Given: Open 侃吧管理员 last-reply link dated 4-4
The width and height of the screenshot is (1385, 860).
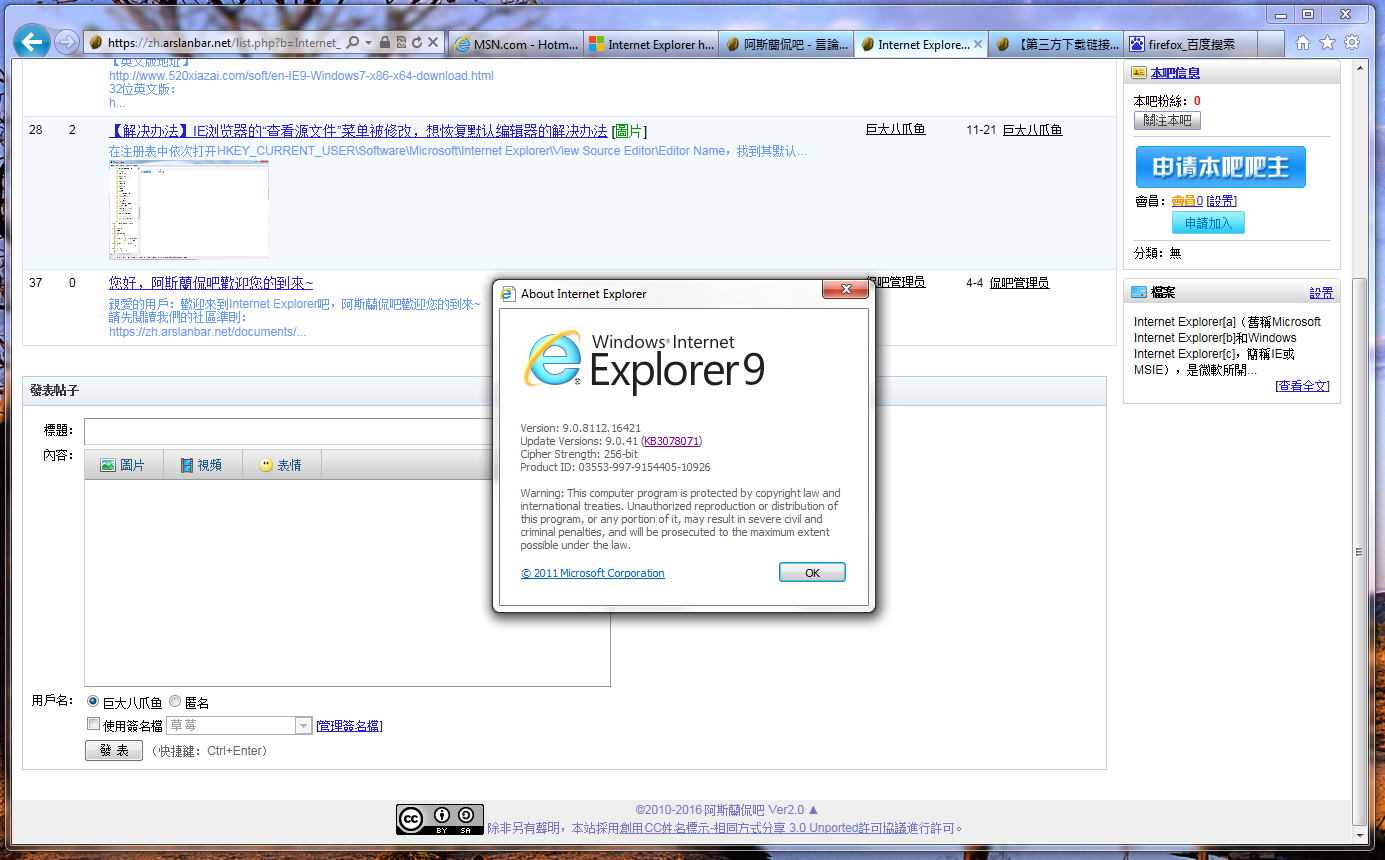Looking at the screenshot, I should [1019, 283].
